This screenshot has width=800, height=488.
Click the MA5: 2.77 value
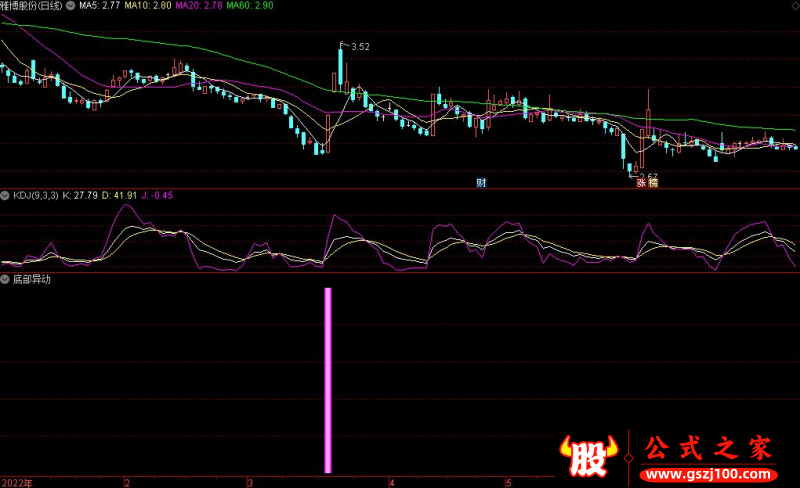[x=99, y=6]
